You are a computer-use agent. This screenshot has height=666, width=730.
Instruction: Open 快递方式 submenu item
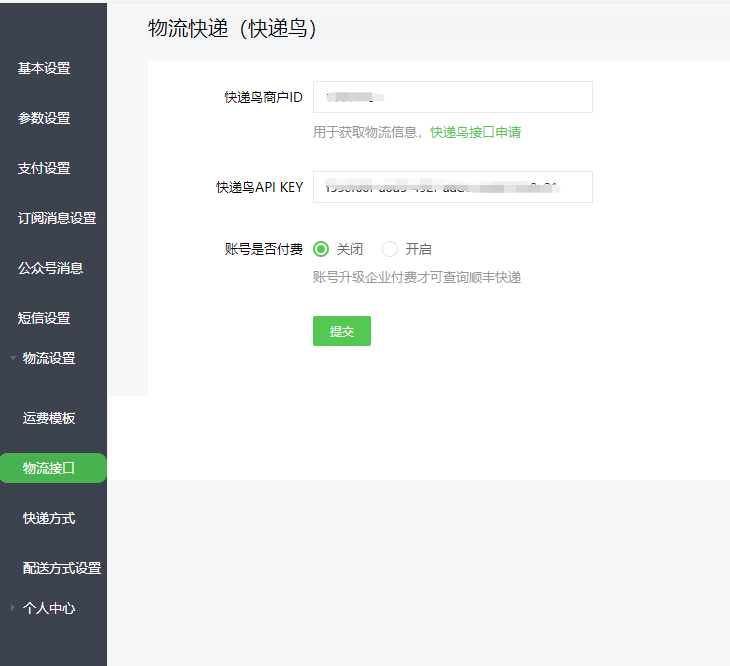(x=49, y=518)
